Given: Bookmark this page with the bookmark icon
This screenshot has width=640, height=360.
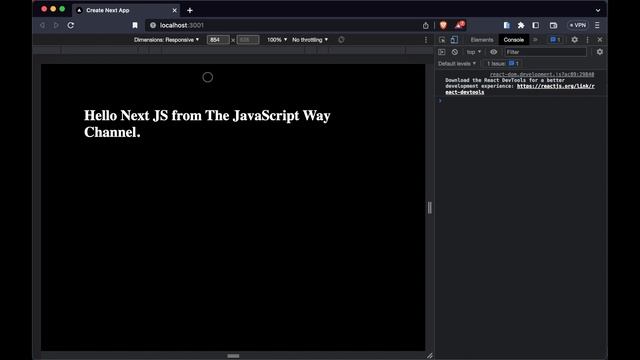Looking at the screenshot, I should pyautogui.click(x=135, y=25).
